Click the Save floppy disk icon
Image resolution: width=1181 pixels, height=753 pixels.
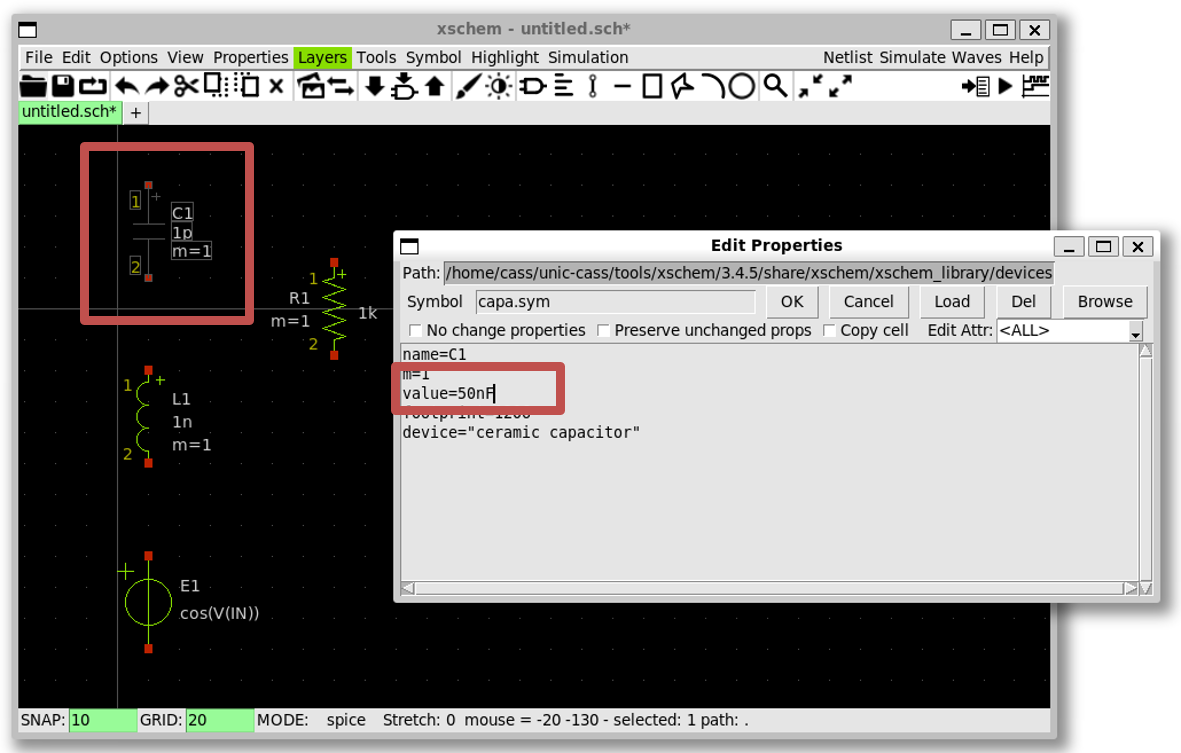pyautogui.click(x=63, y=86)
